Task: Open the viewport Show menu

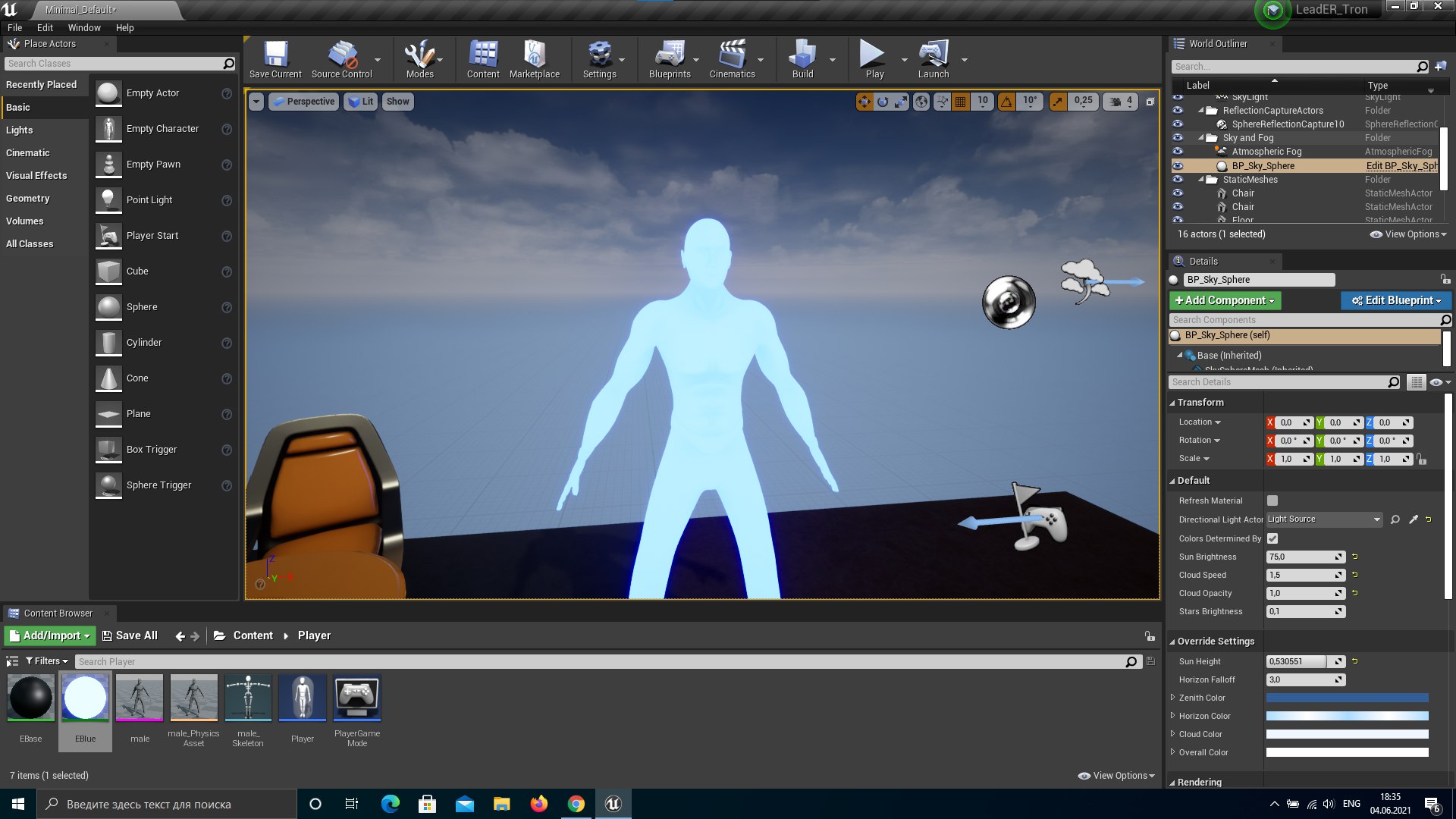Action: click(397, 101)
